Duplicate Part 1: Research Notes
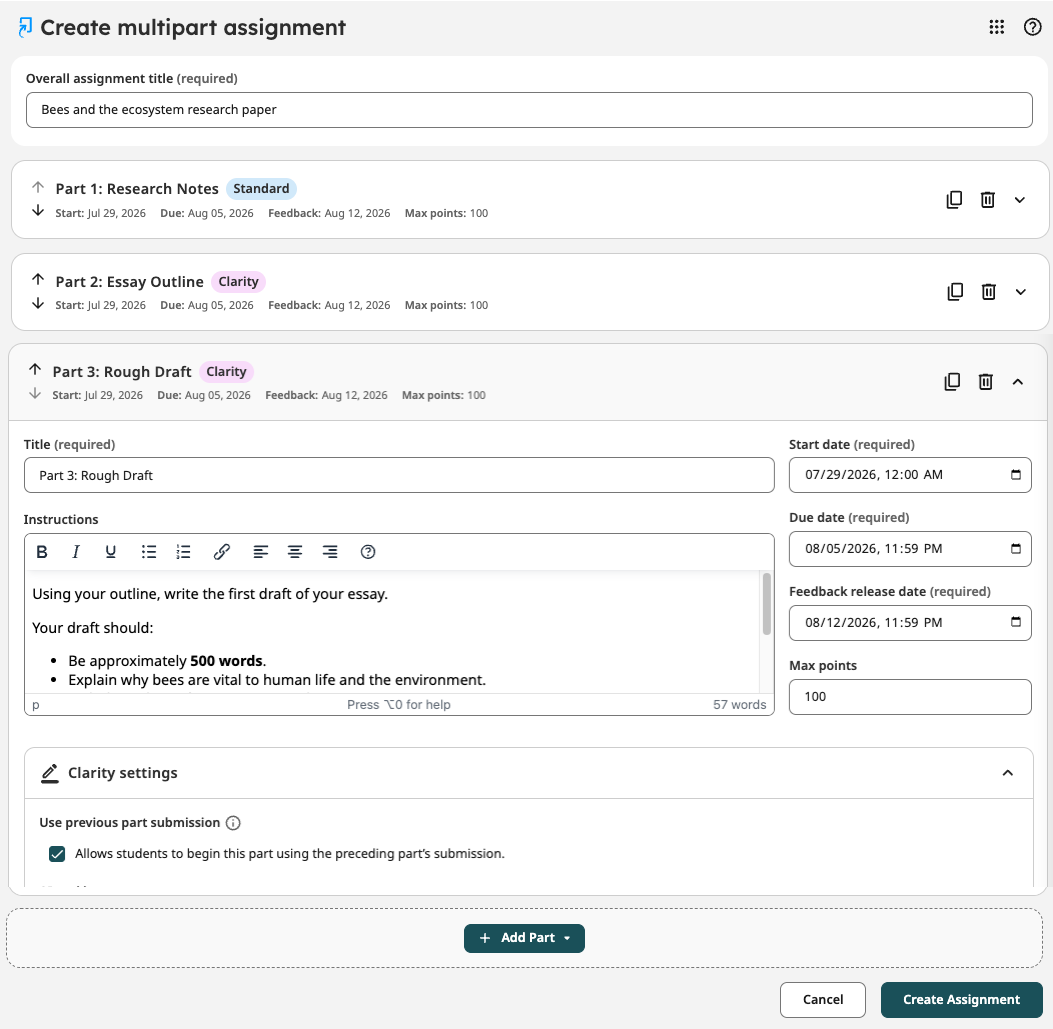Viewport: 1053px width, 1029px height. point(954,199)
